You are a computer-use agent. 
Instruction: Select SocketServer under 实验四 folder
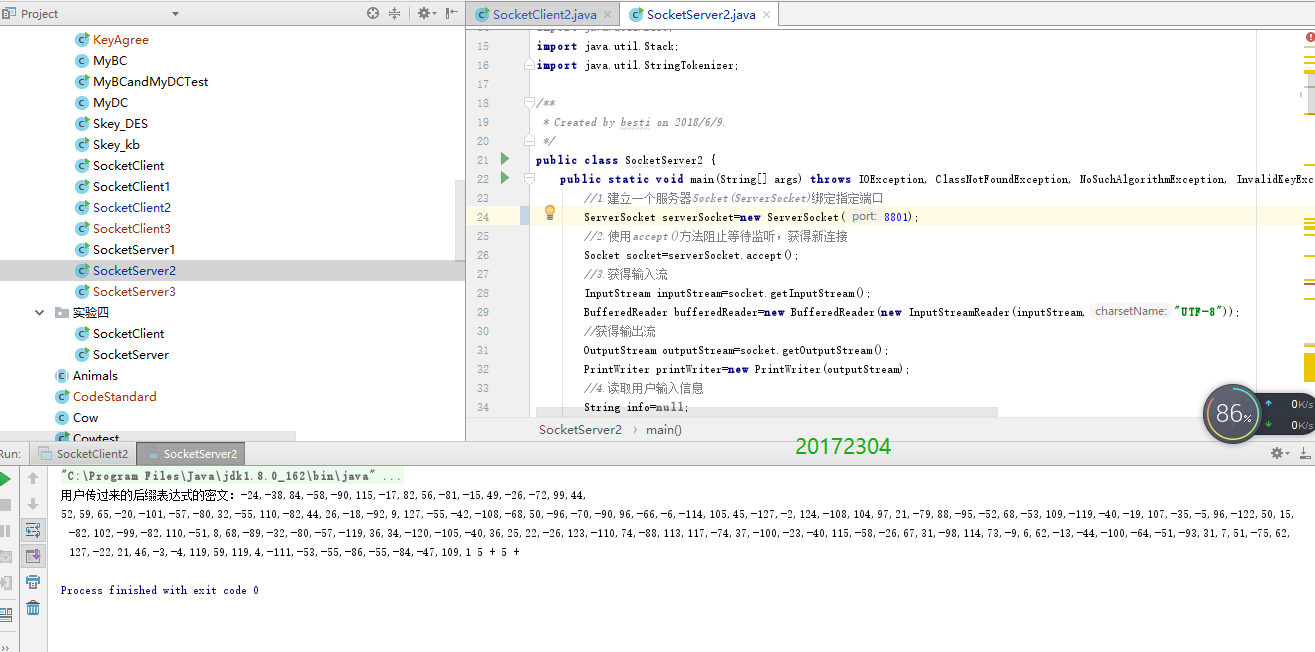[x=131, y=355]
